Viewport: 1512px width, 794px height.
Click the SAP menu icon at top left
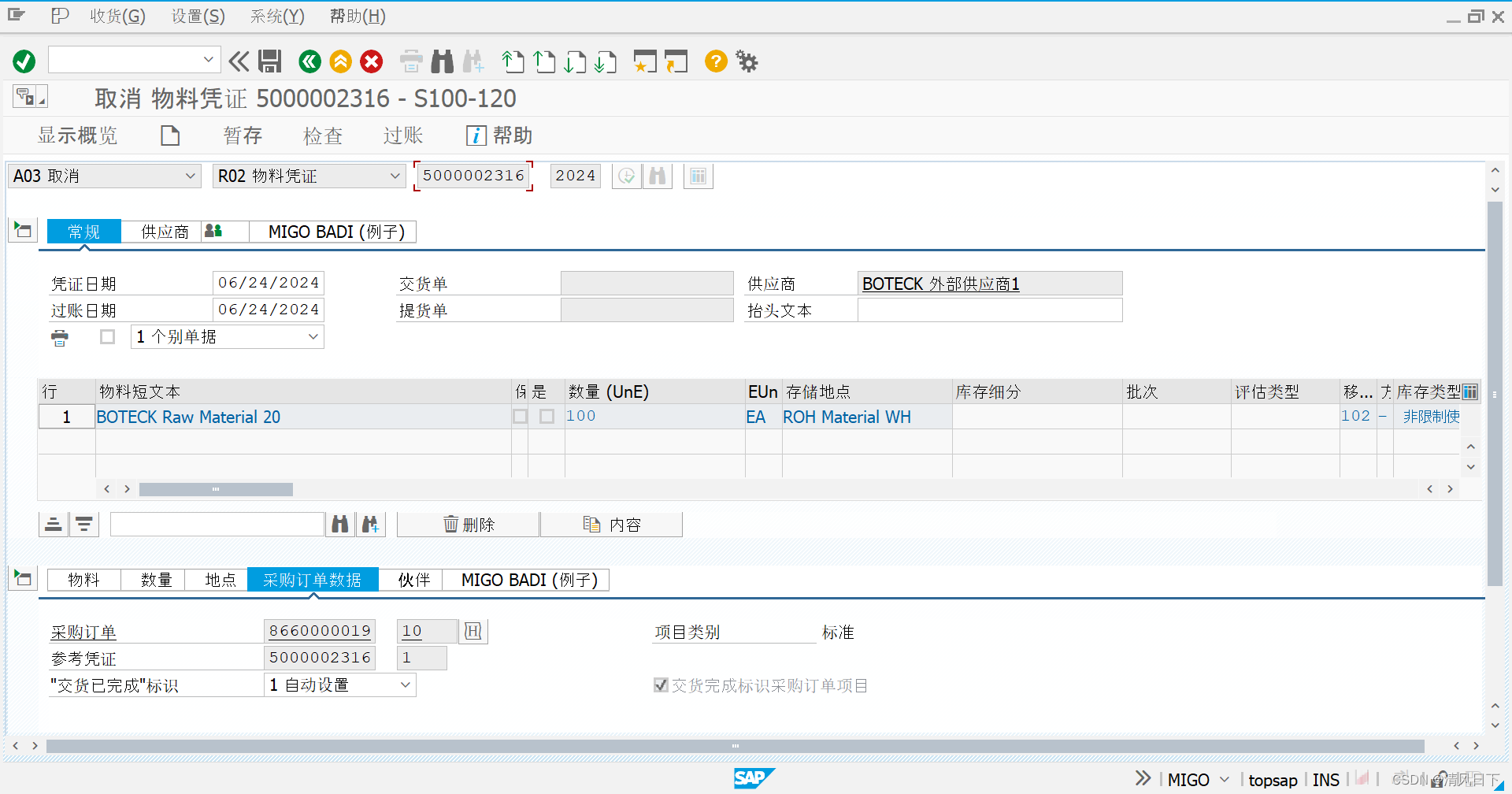point(17,15)
